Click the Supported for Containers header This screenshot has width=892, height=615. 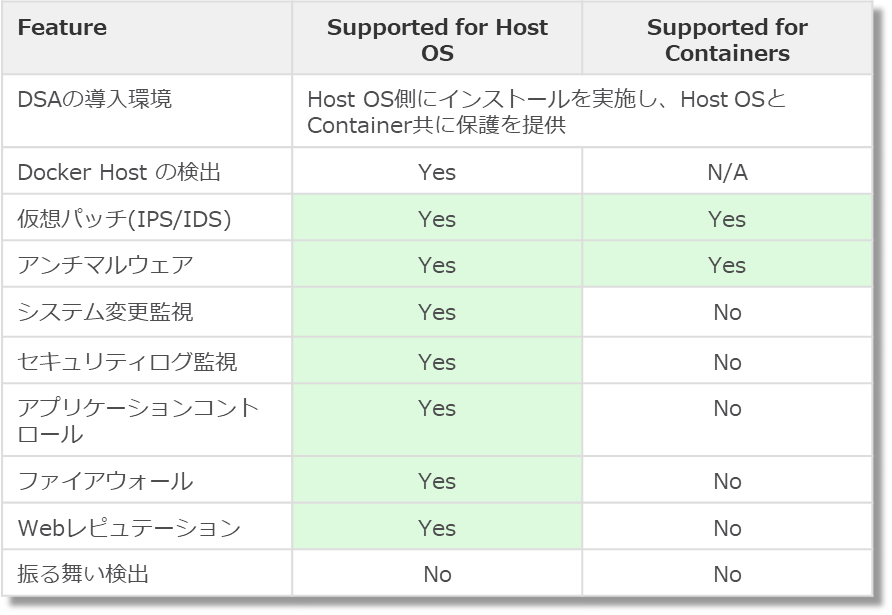(x=727, y=40)
